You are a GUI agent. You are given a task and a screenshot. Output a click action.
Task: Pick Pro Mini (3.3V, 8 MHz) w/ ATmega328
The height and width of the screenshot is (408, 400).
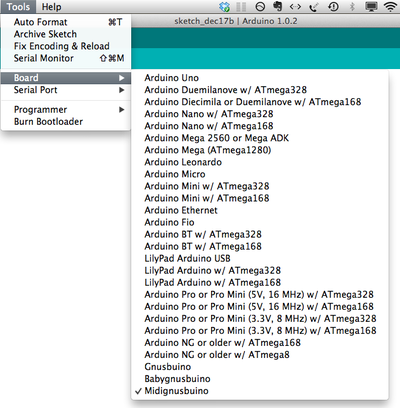point(260,318)
